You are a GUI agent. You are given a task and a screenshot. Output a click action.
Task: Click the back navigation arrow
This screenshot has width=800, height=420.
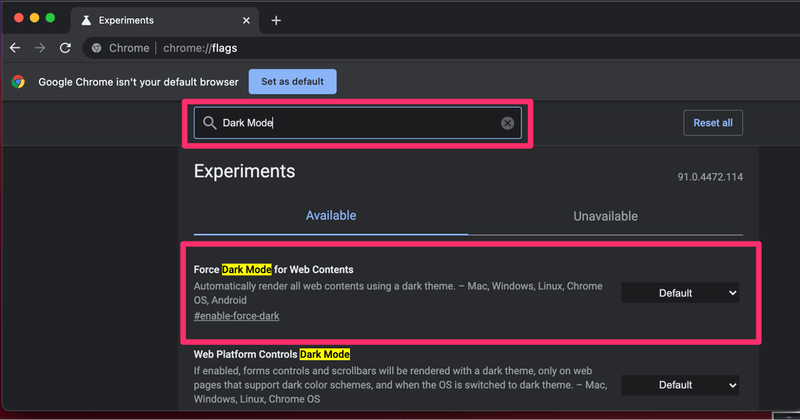[x=15, y=47]
